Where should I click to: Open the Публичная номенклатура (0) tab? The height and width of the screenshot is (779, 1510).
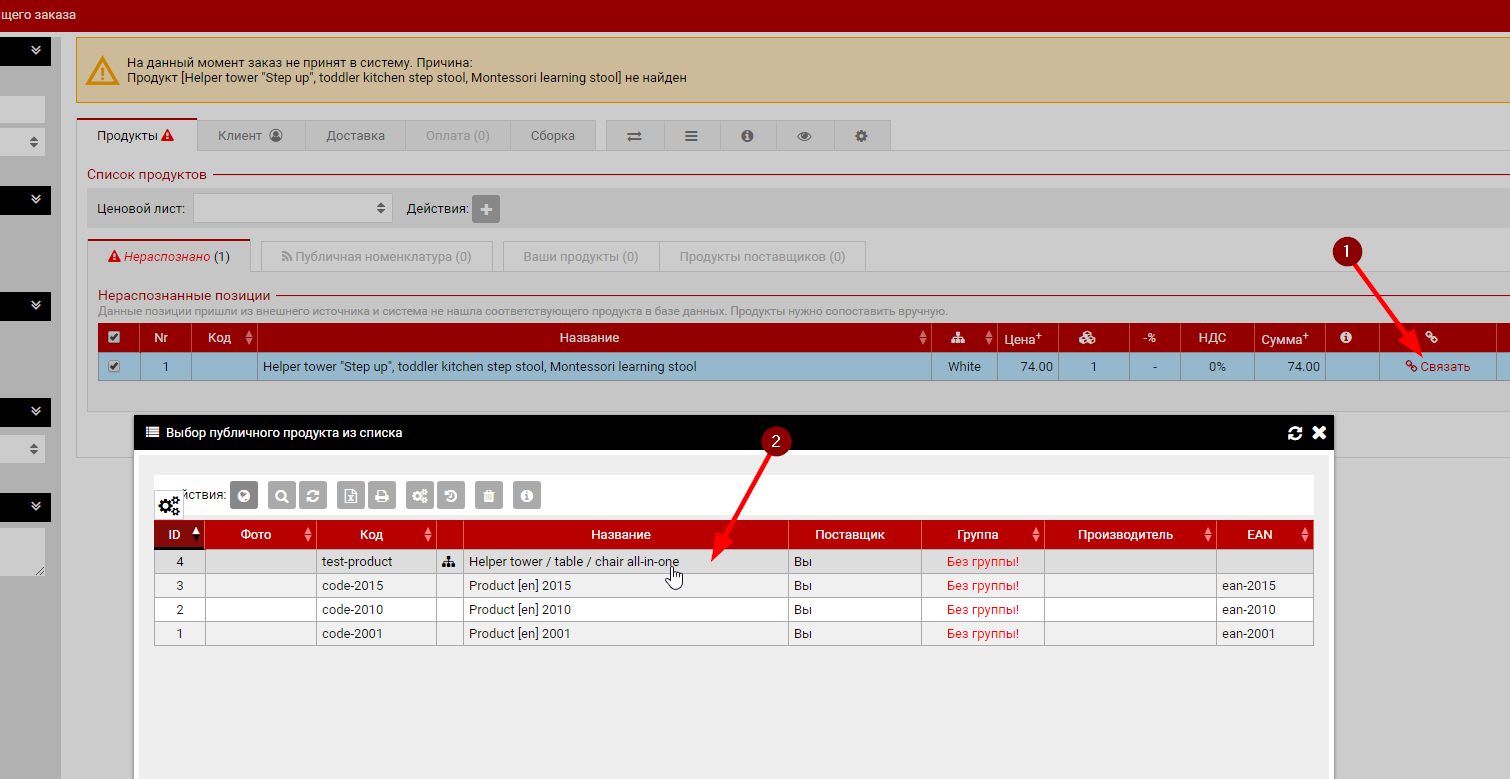click(376, 257)
